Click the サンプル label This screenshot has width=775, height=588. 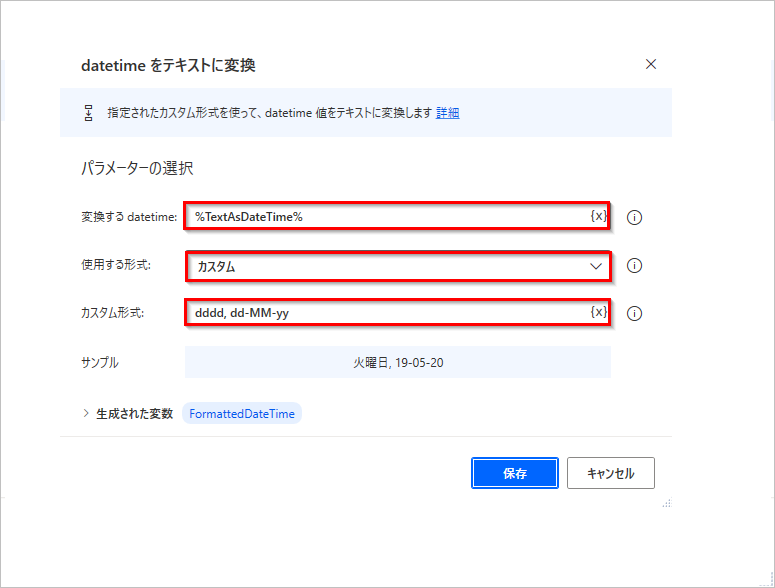click(99, 363)
